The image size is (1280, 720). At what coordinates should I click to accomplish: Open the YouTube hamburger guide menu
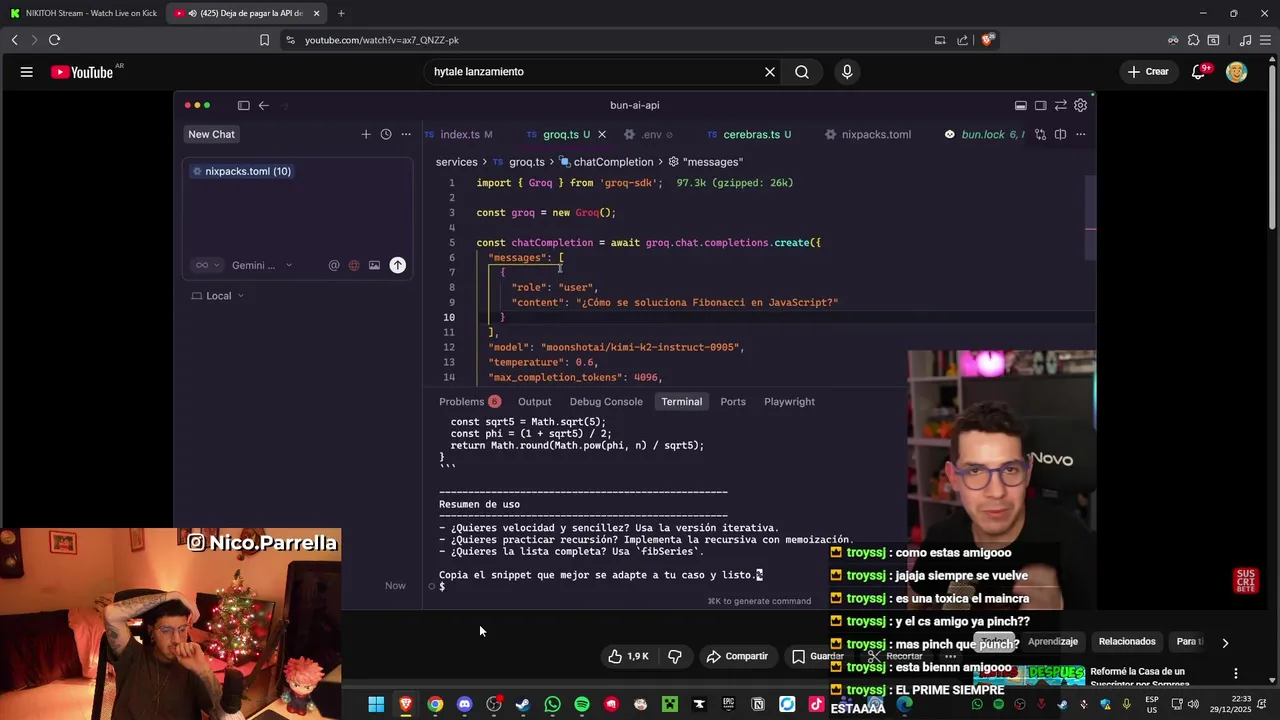(x=27, y=72)
